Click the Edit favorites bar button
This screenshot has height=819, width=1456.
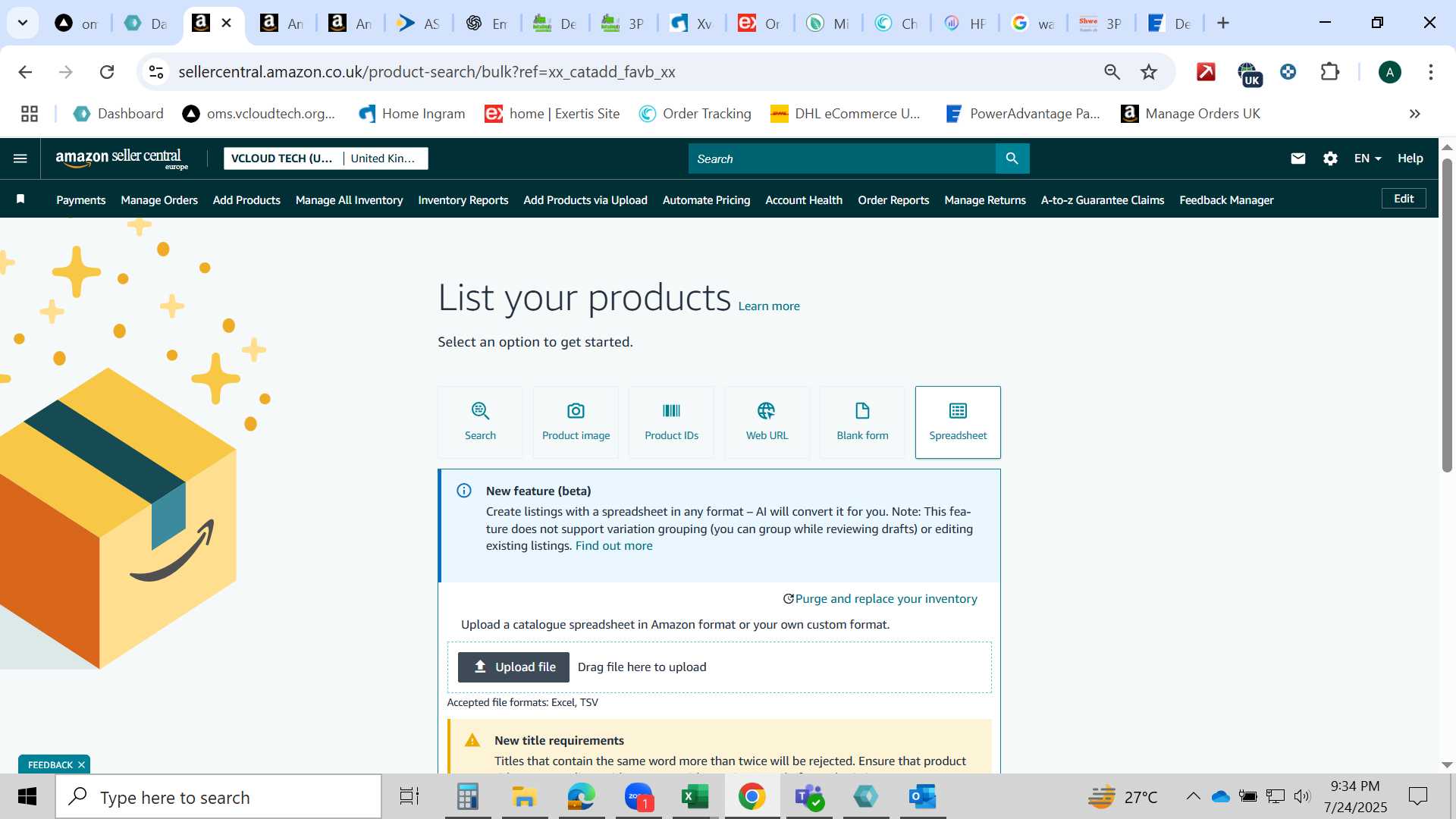1404,199
